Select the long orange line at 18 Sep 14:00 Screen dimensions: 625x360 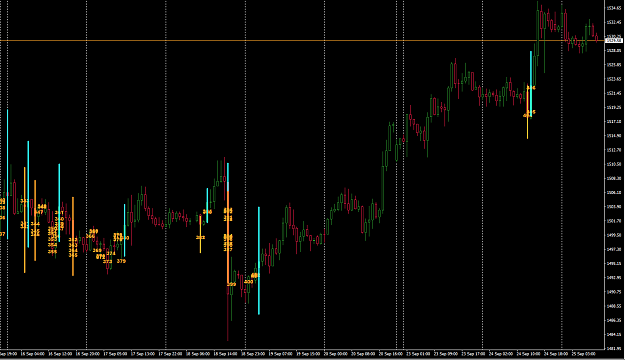point(228,237)
